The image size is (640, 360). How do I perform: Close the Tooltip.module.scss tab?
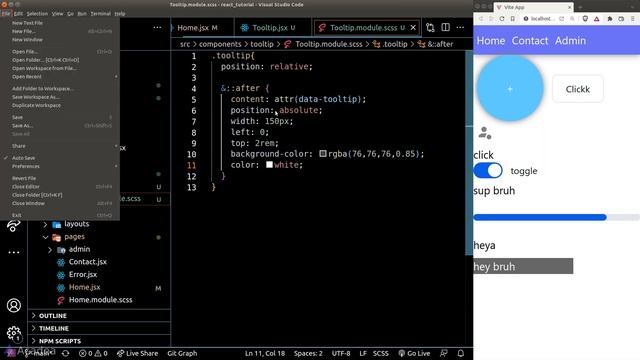tap(413, 27)
